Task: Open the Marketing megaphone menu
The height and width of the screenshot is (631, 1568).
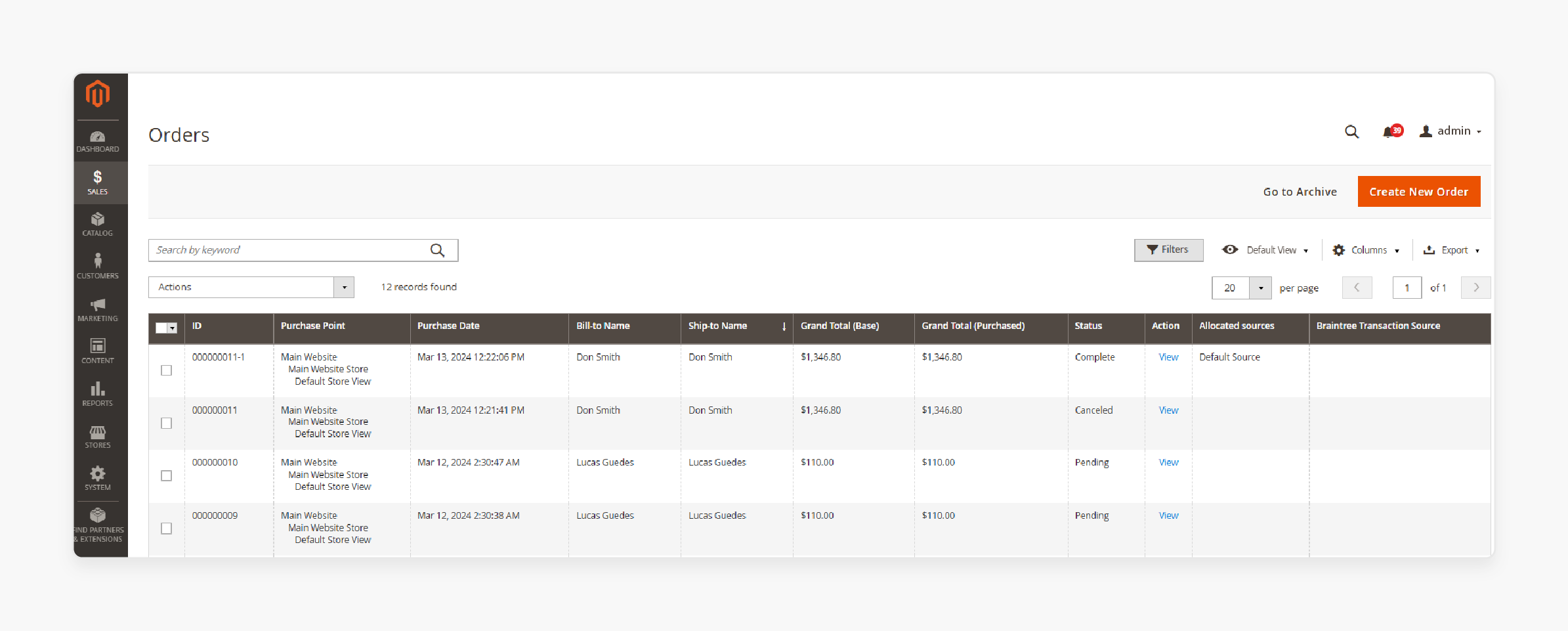Action: 97,309
